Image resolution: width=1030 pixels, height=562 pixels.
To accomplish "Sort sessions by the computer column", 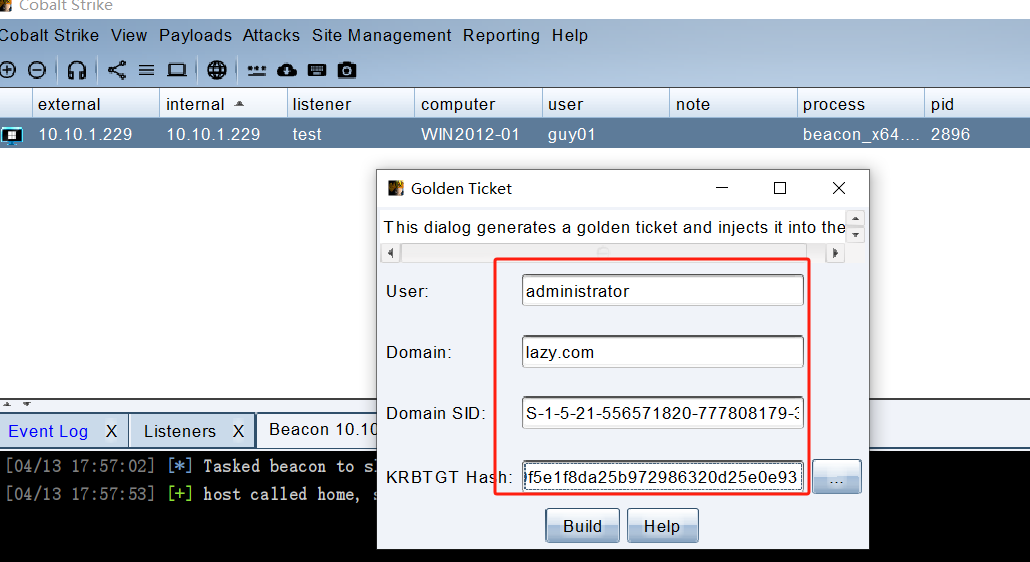I will 478,104.
